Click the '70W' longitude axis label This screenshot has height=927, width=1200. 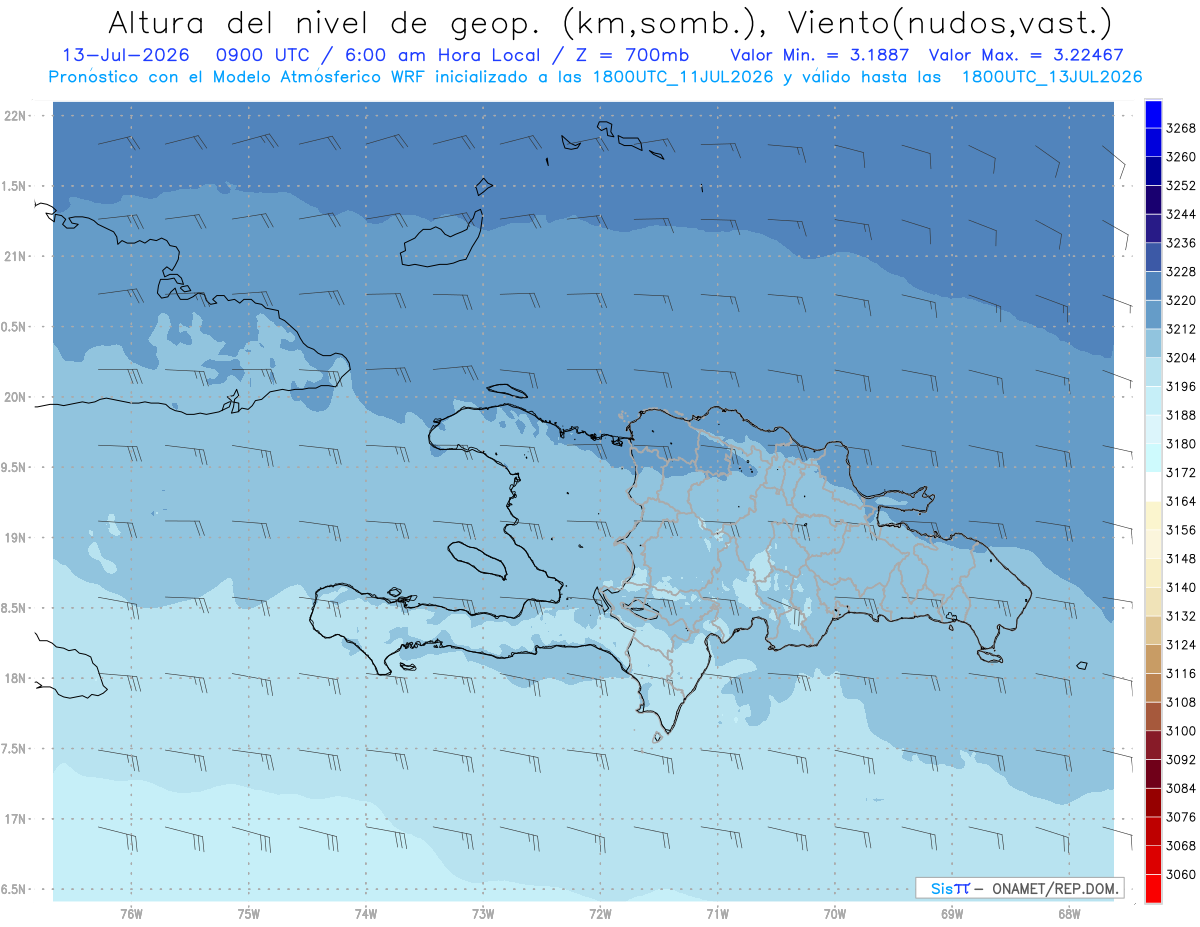coord(835,914)
